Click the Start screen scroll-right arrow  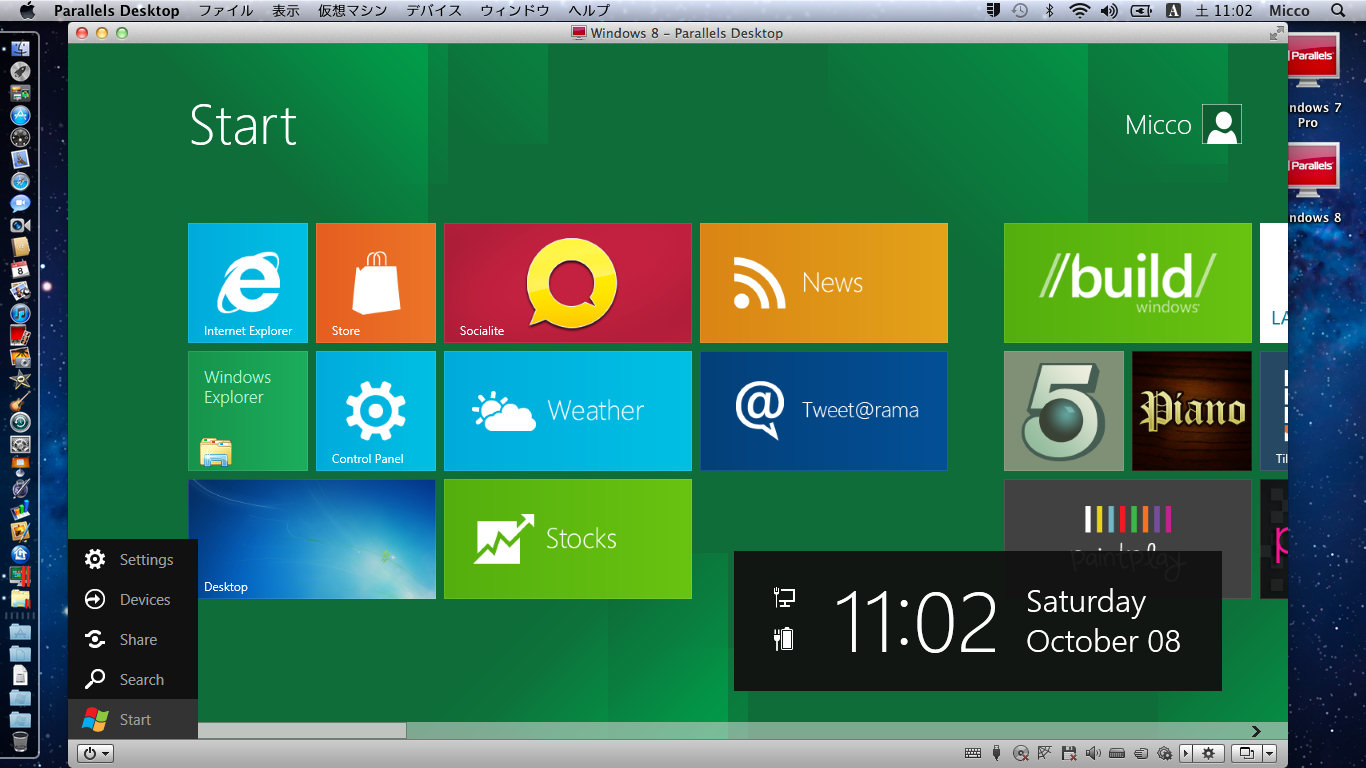1257,731
